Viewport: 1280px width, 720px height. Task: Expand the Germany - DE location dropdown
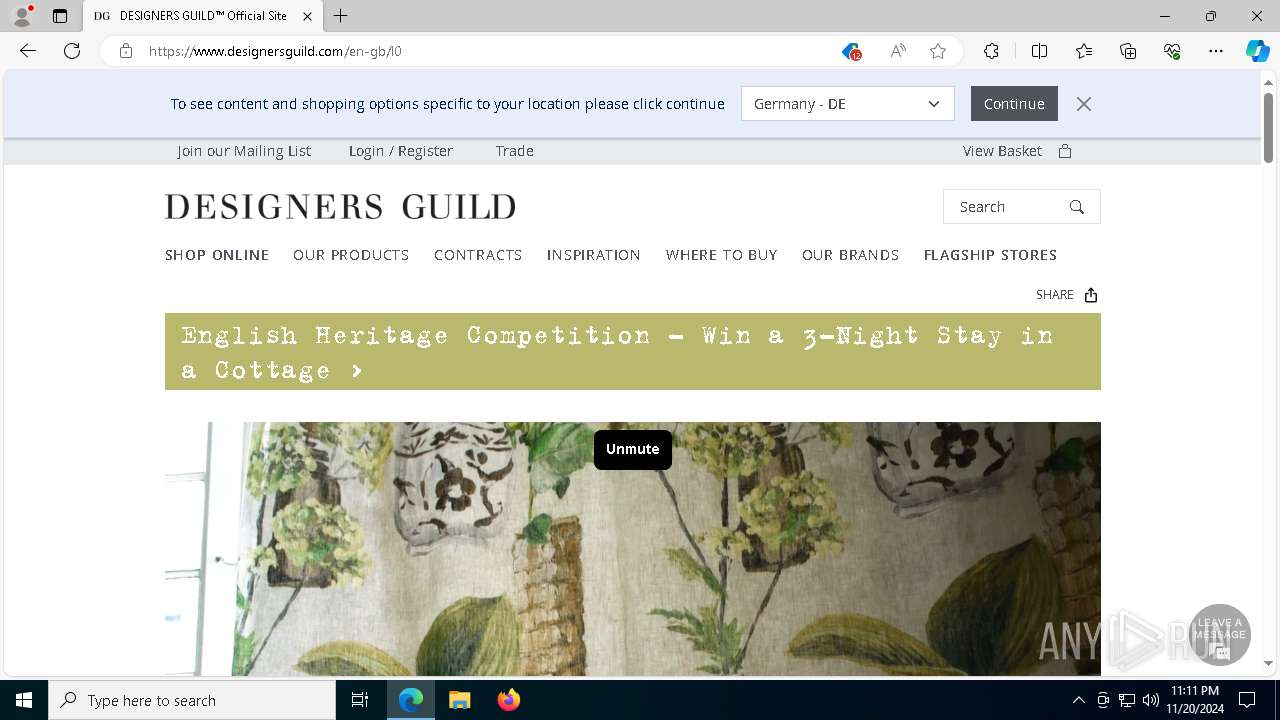[x=847, y=104]
